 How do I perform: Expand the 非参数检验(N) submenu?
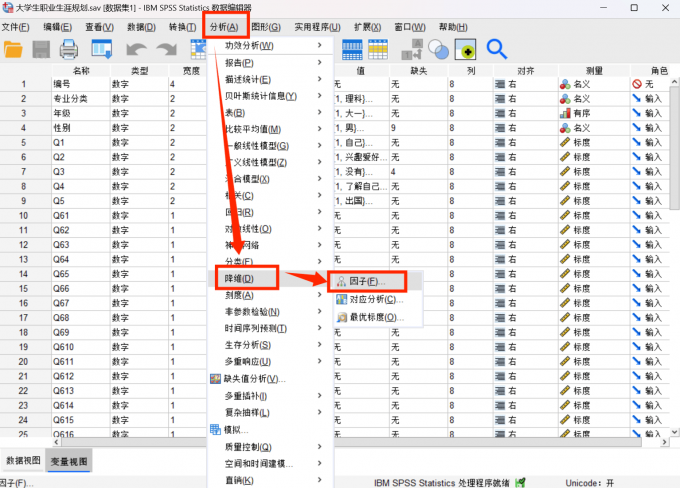pos(319,312)
